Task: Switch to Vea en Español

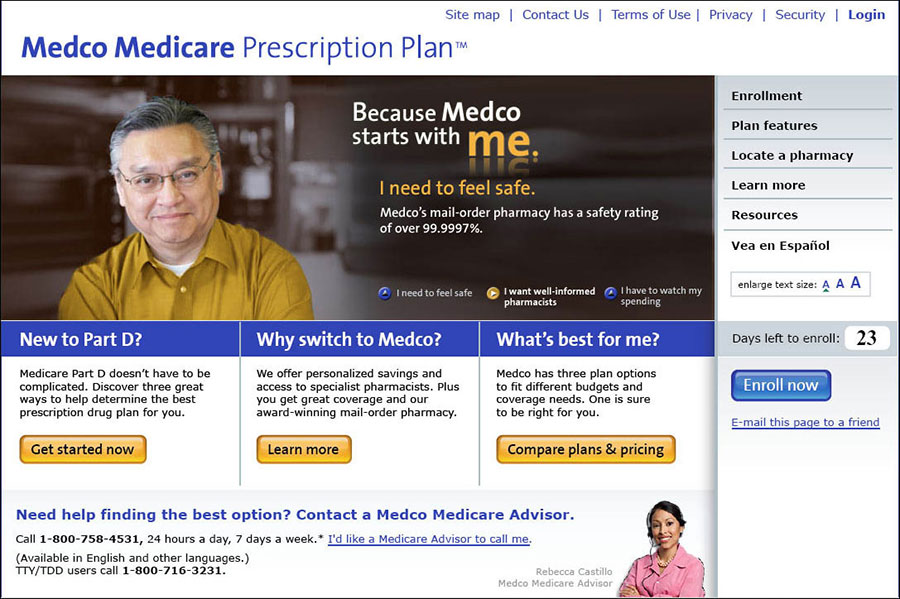Action: (780, 246)
